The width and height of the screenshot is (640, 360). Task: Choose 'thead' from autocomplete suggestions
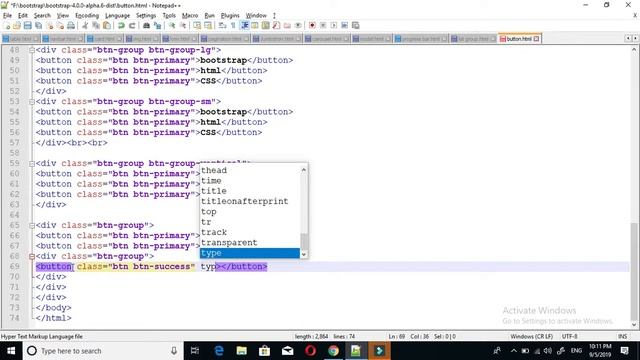(x=249, y=170)
